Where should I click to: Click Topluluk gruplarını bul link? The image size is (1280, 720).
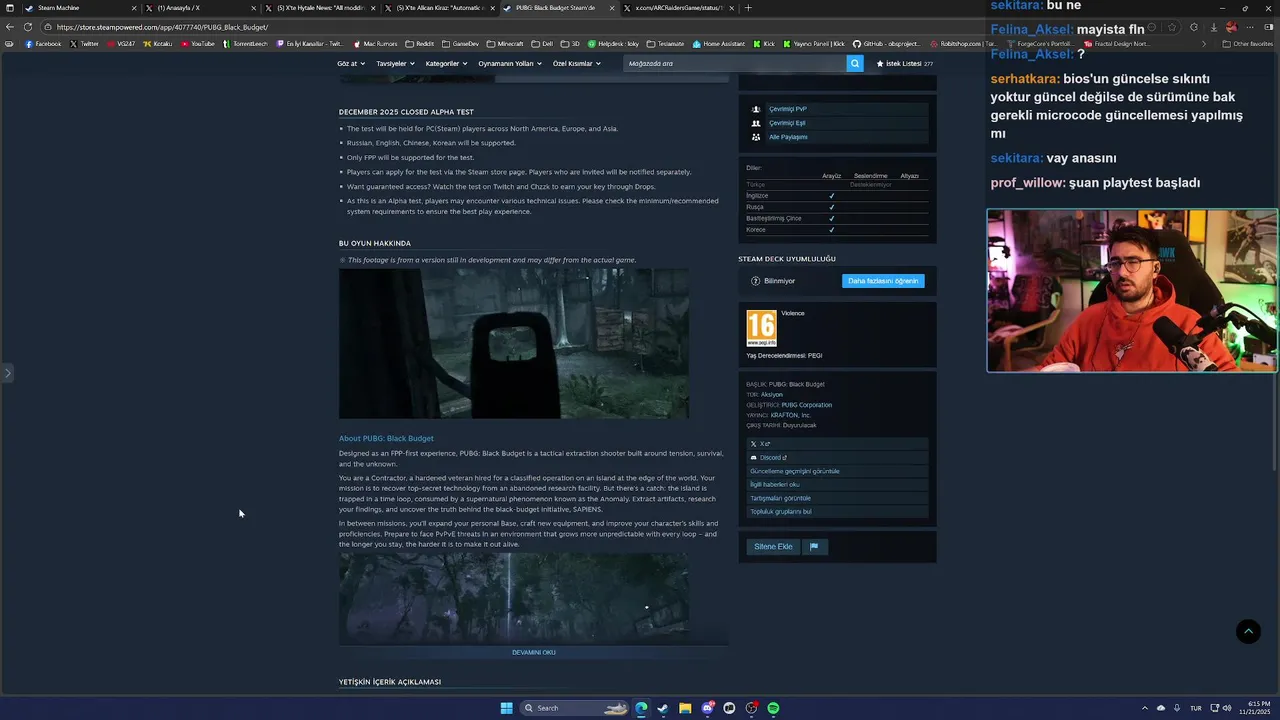[837, 512]
